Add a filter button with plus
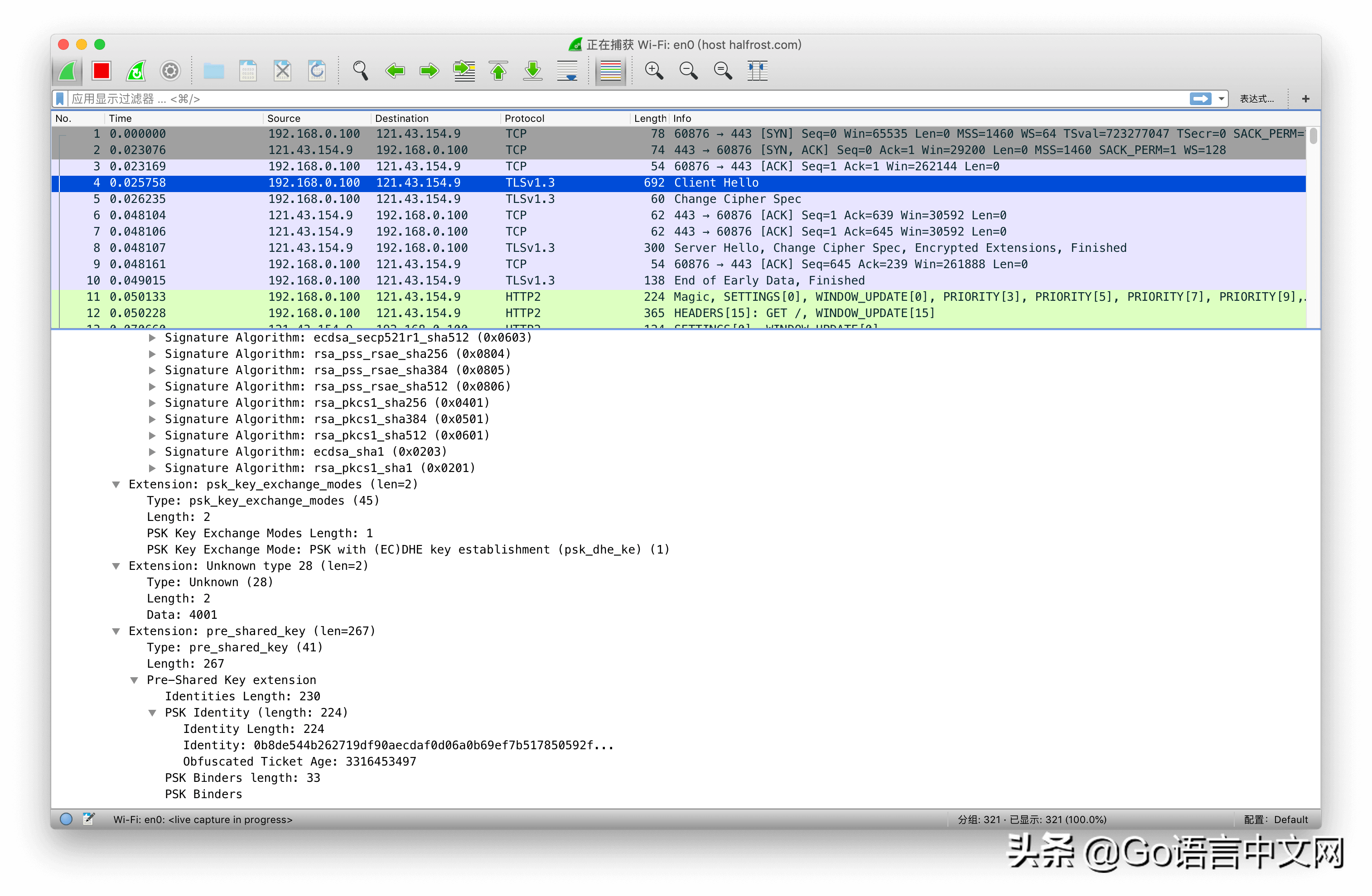Viewport: 1372px width, 896px height. 1306,99
